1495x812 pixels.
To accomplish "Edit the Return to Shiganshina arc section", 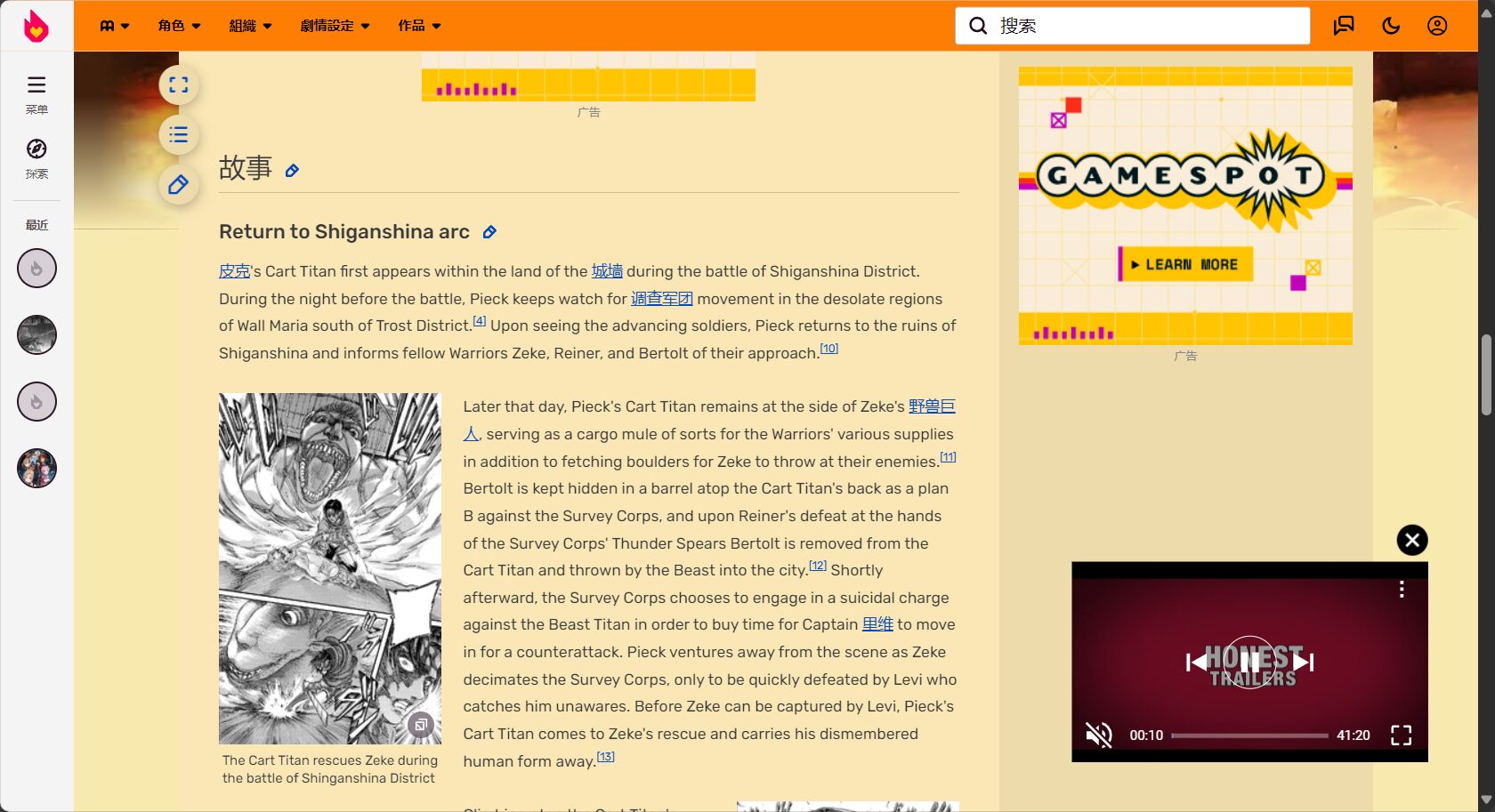I will (489, 232).
